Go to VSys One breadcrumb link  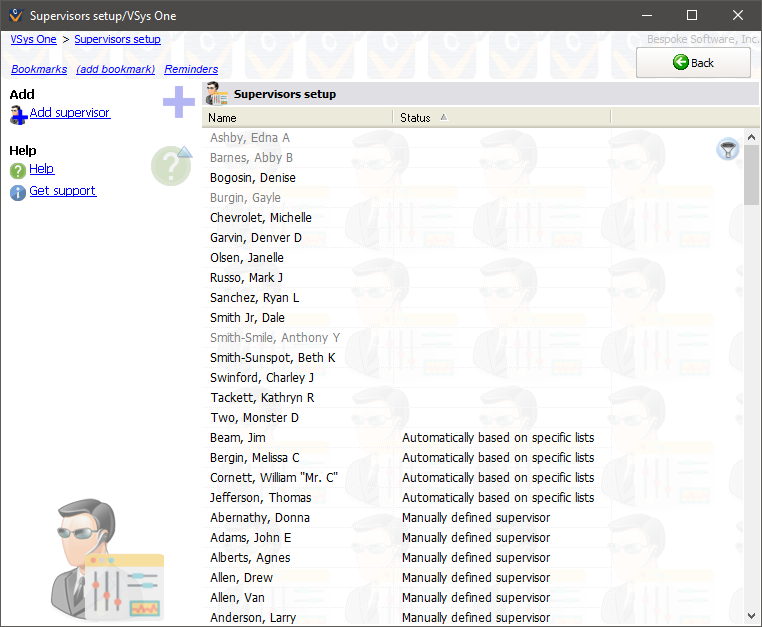pyautogui.click(x=33, y=39)
